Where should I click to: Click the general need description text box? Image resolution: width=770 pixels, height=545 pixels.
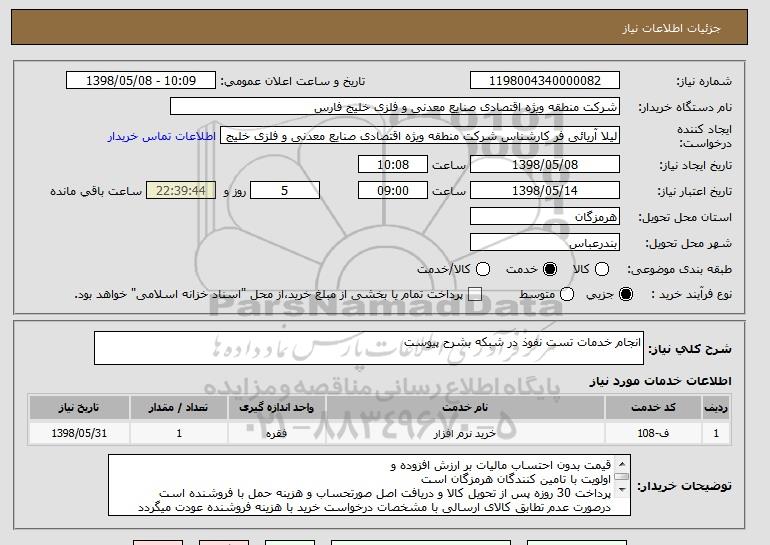pos(369,348)
